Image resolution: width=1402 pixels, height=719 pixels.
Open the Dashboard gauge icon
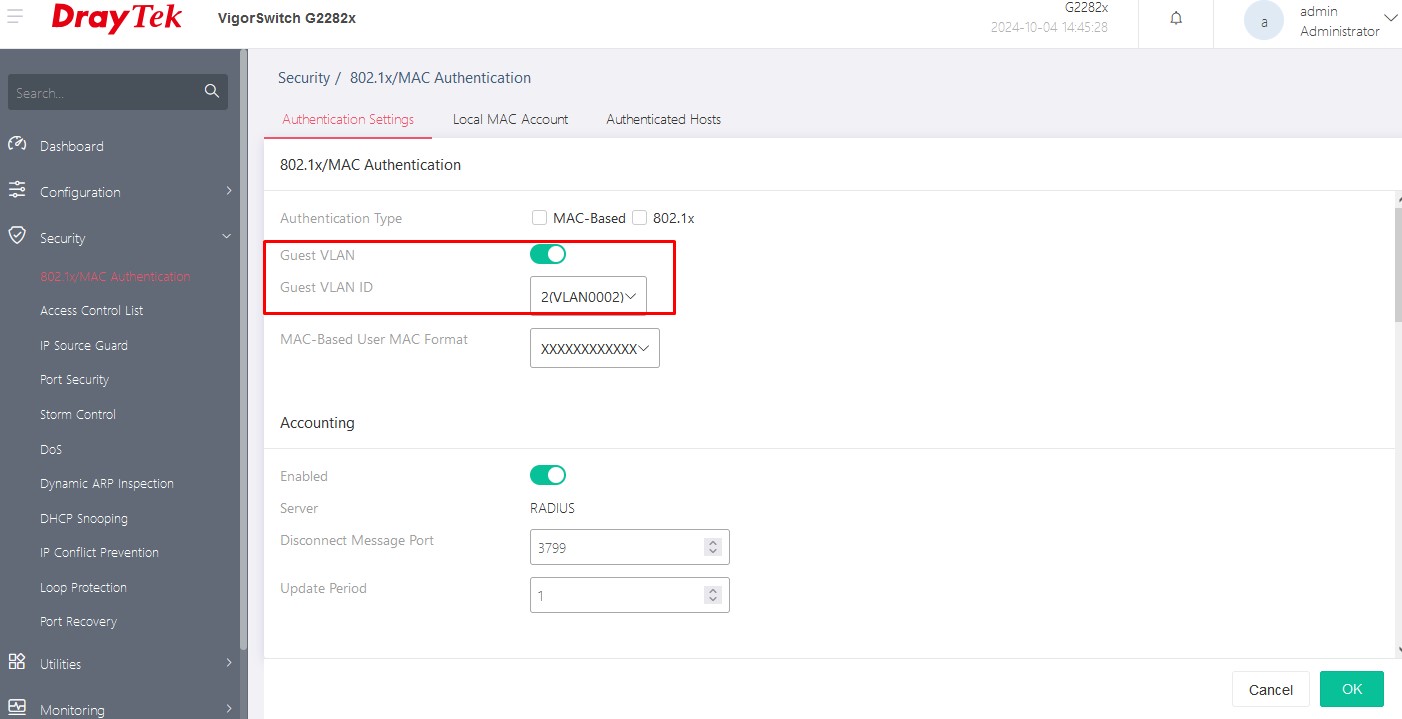(17, 145)
